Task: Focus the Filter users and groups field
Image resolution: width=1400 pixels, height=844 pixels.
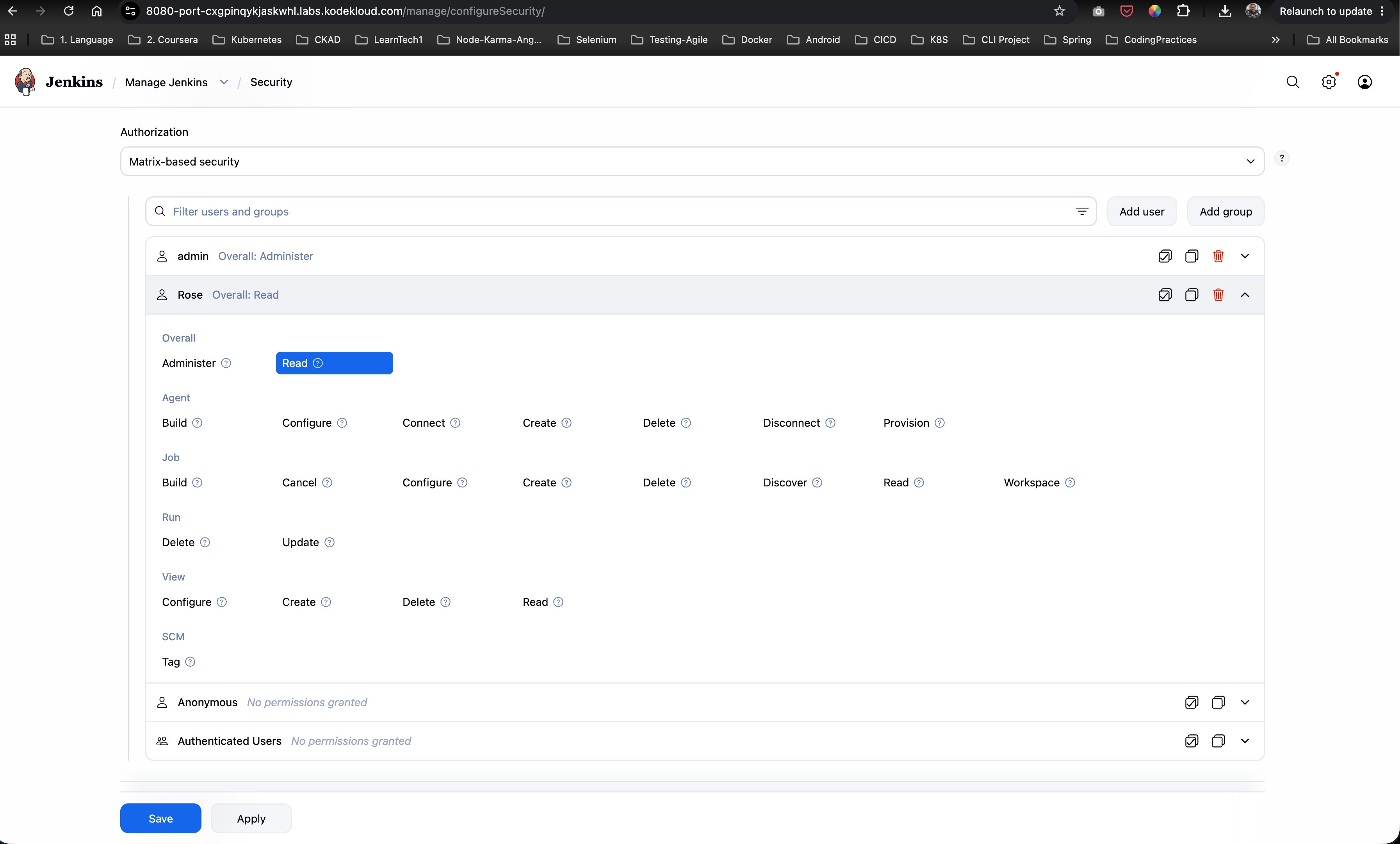Action: pos(620,211)
